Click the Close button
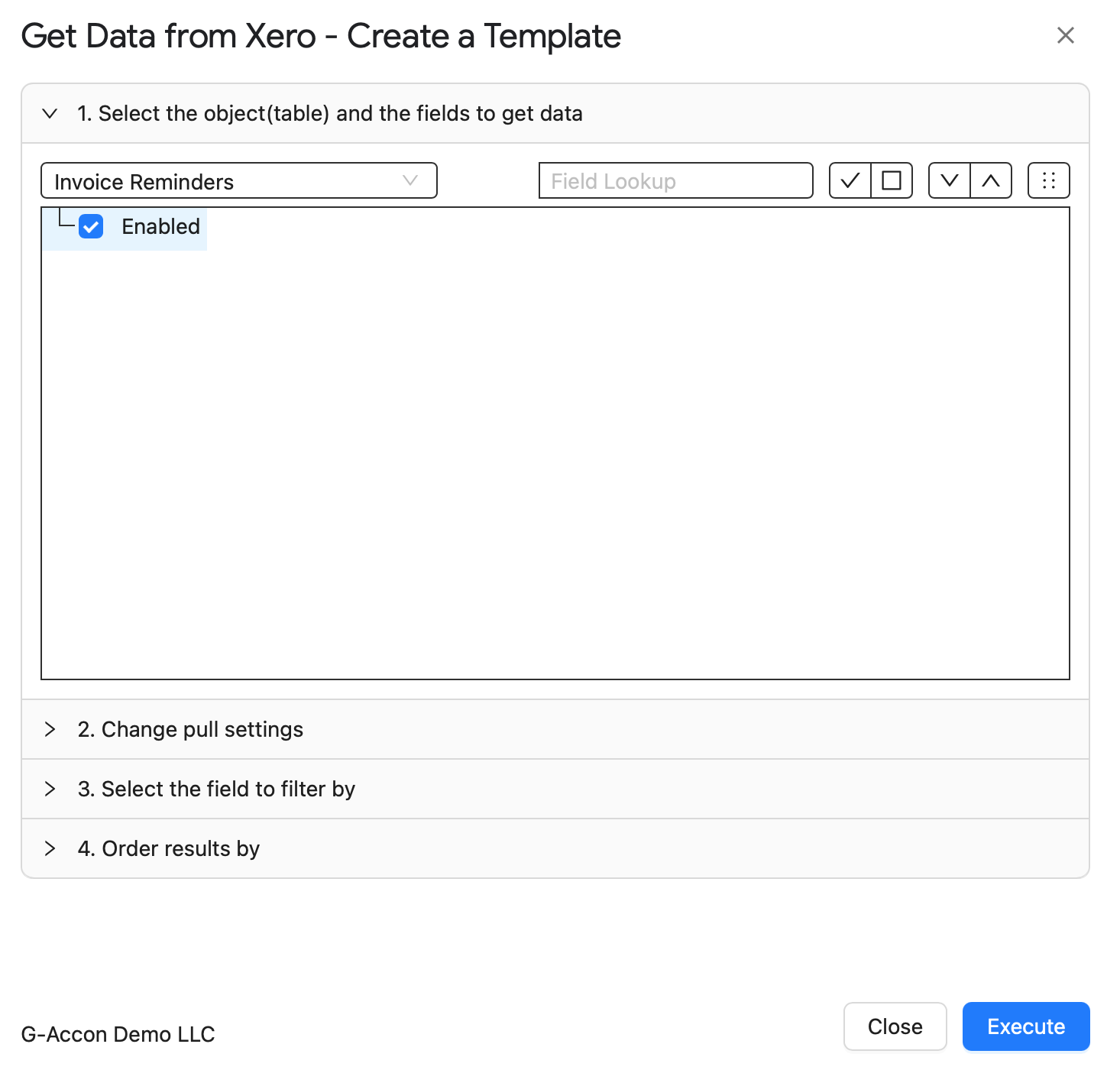Screen dimensions: 1120x1070 tap(895, 1026)
